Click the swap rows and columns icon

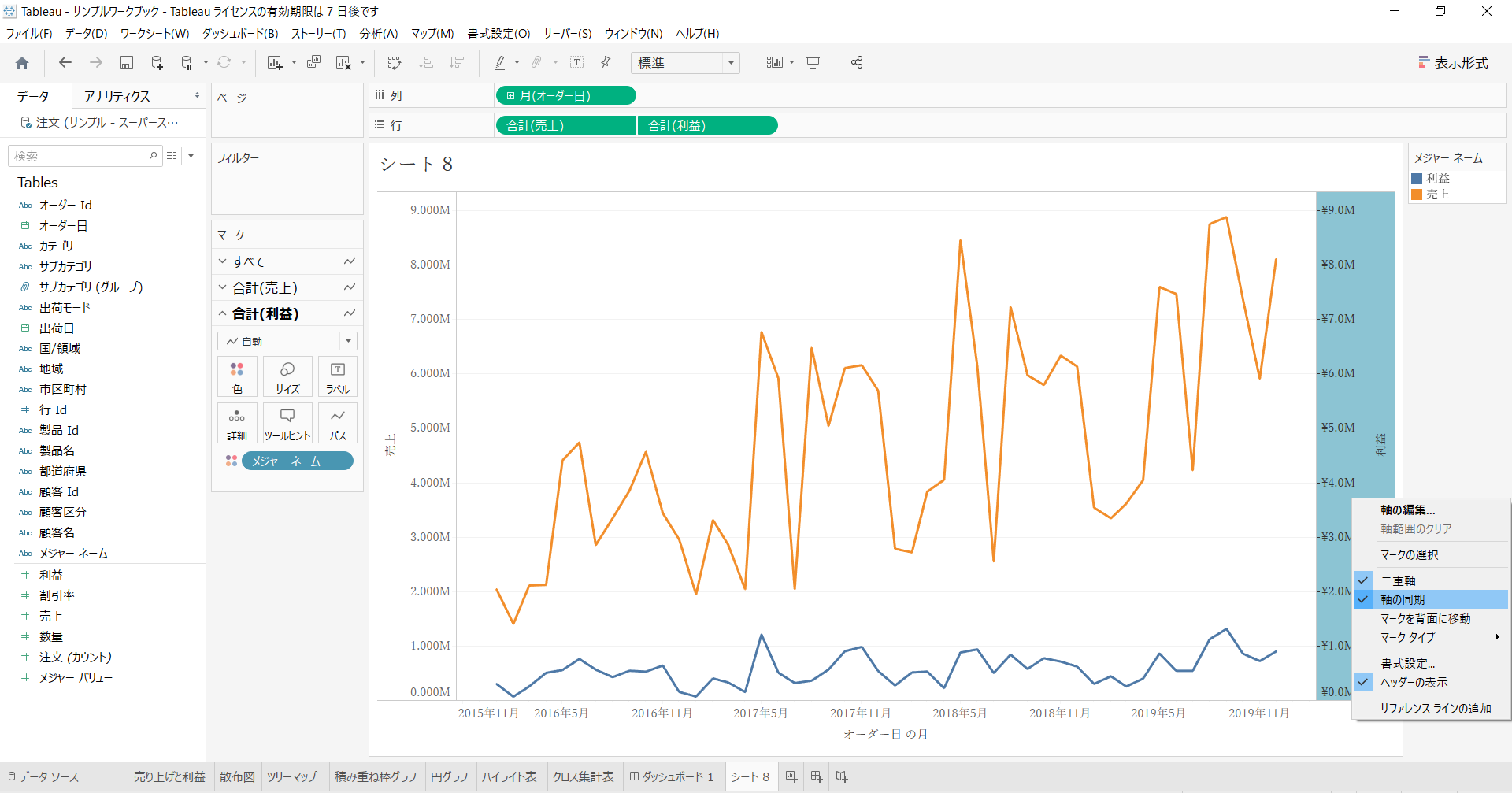395,63
